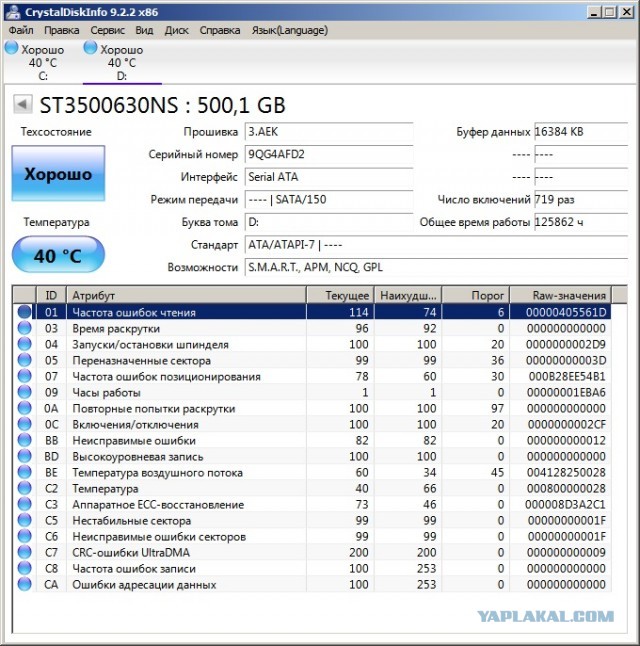Viewport: 640px width, 646px height.
Task: Click raw value 000B28EE54B1
Action: 567,377
